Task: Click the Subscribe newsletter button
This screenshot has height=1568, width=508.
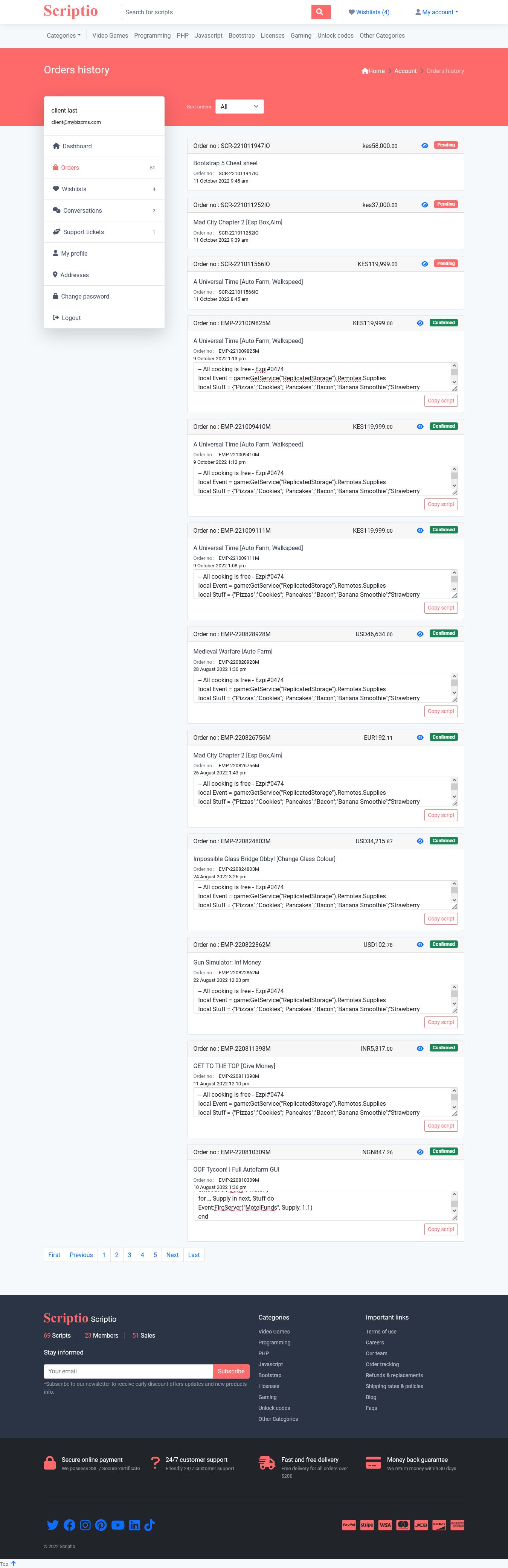Action: pyautogui.click(x=231, y=1371)
